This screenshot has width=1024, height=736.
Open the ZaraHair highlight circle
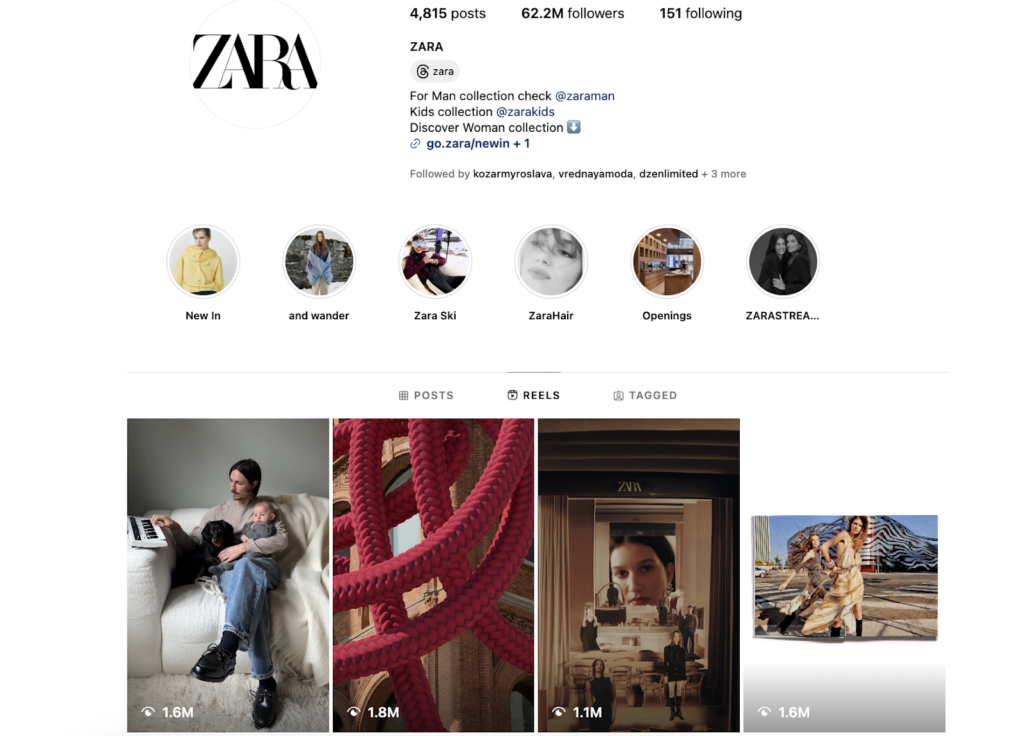click(551, 261)
